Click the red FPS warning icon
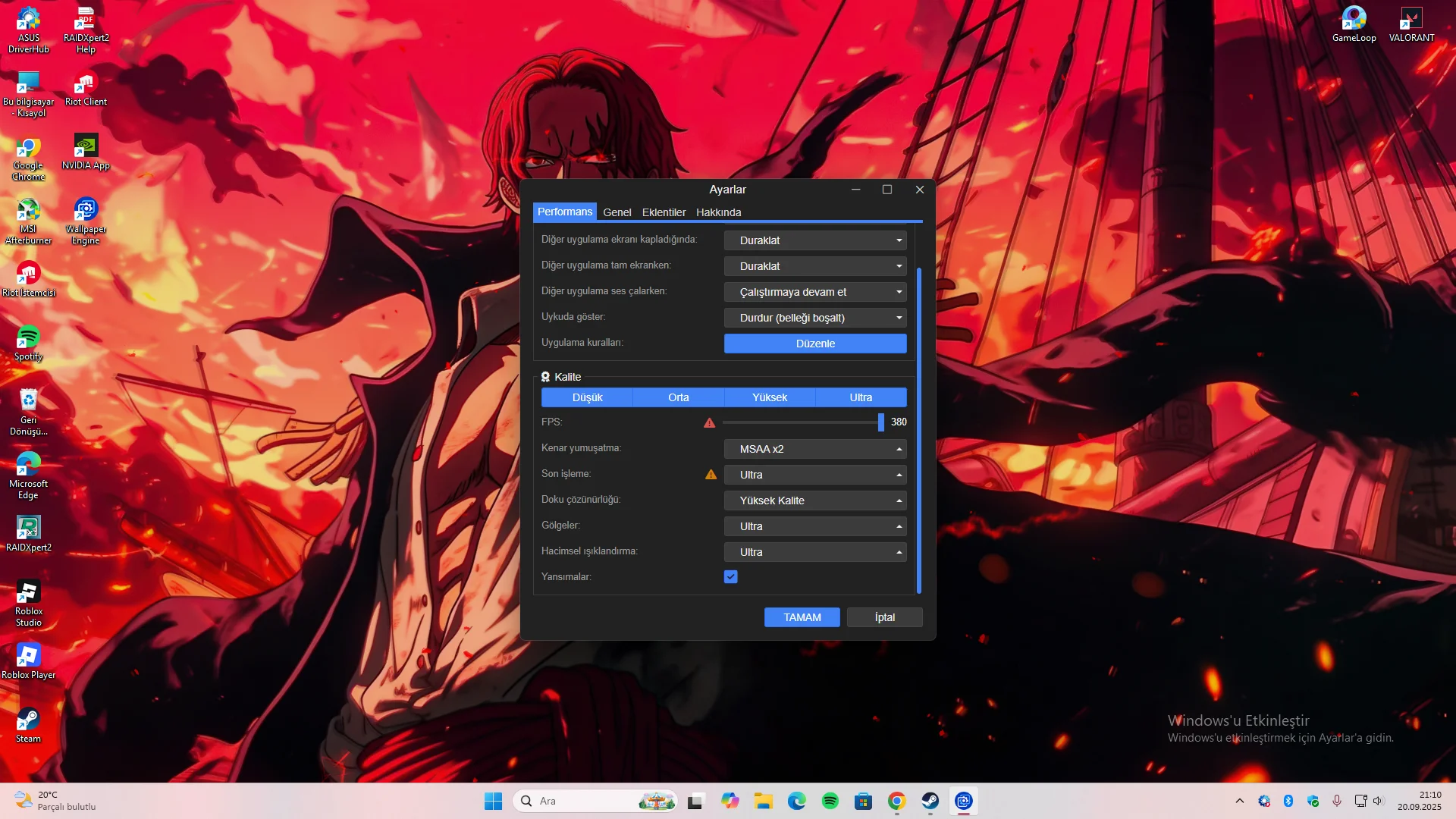1456x819 pixels. tap(710, 422)
